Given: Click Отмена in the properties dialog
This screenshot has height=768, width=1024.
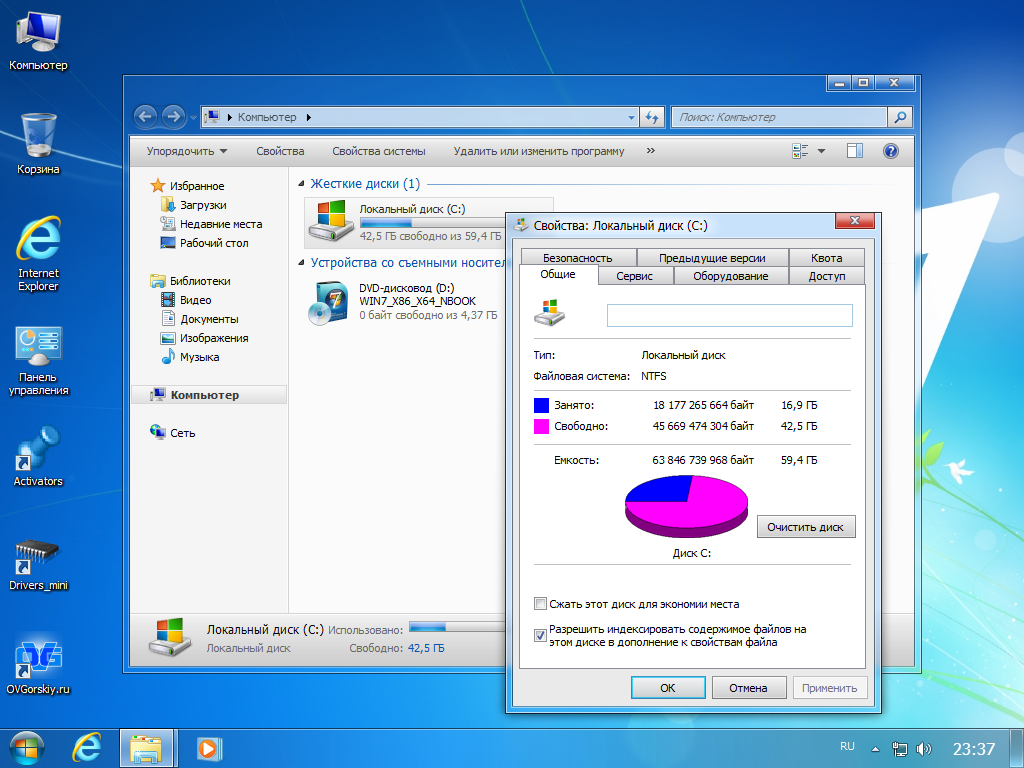Looking at the screenshot, I should pos(748,688).
